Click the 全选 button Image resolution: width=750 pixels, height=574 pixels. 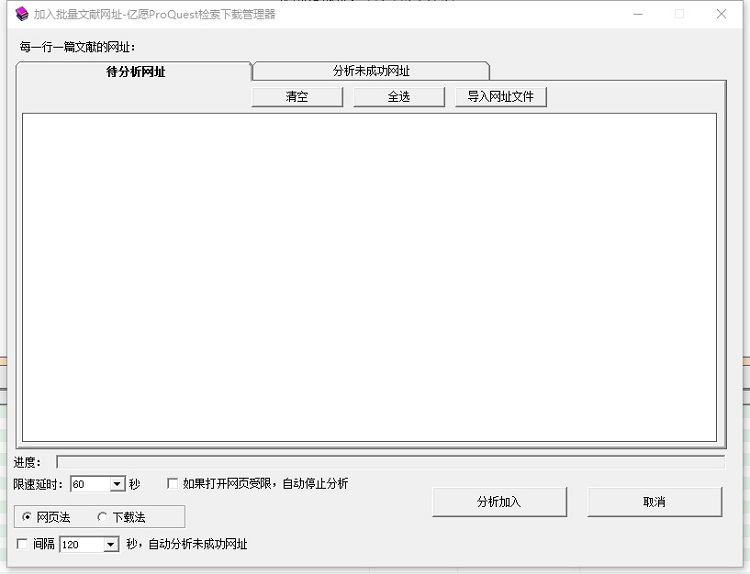(399, 97)
